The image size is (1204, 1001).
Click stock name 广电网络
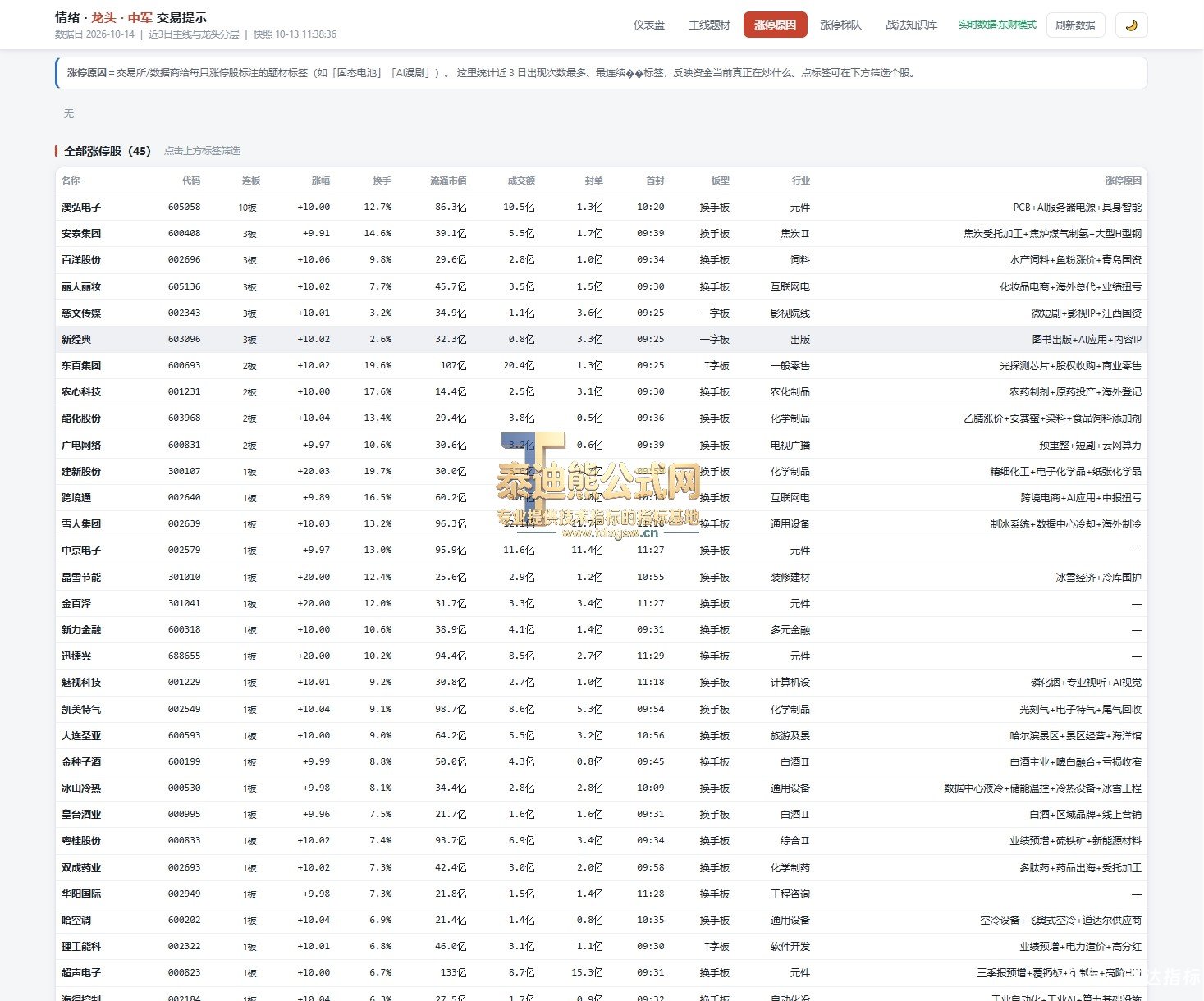(x=81, y=446)
